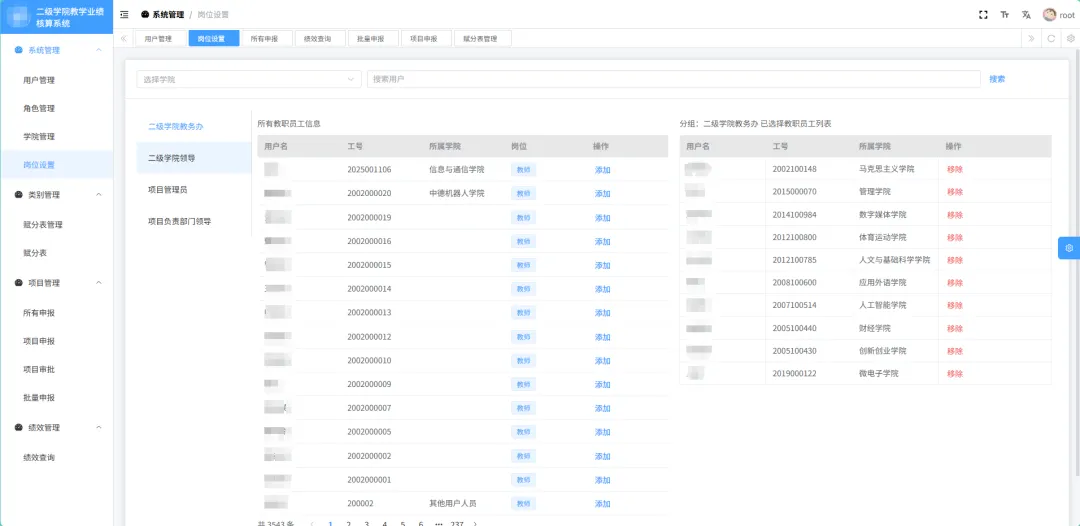Add employee 200002 via 添加
The width and height of the screenshot is (1080, 526).
coord(603,503)
